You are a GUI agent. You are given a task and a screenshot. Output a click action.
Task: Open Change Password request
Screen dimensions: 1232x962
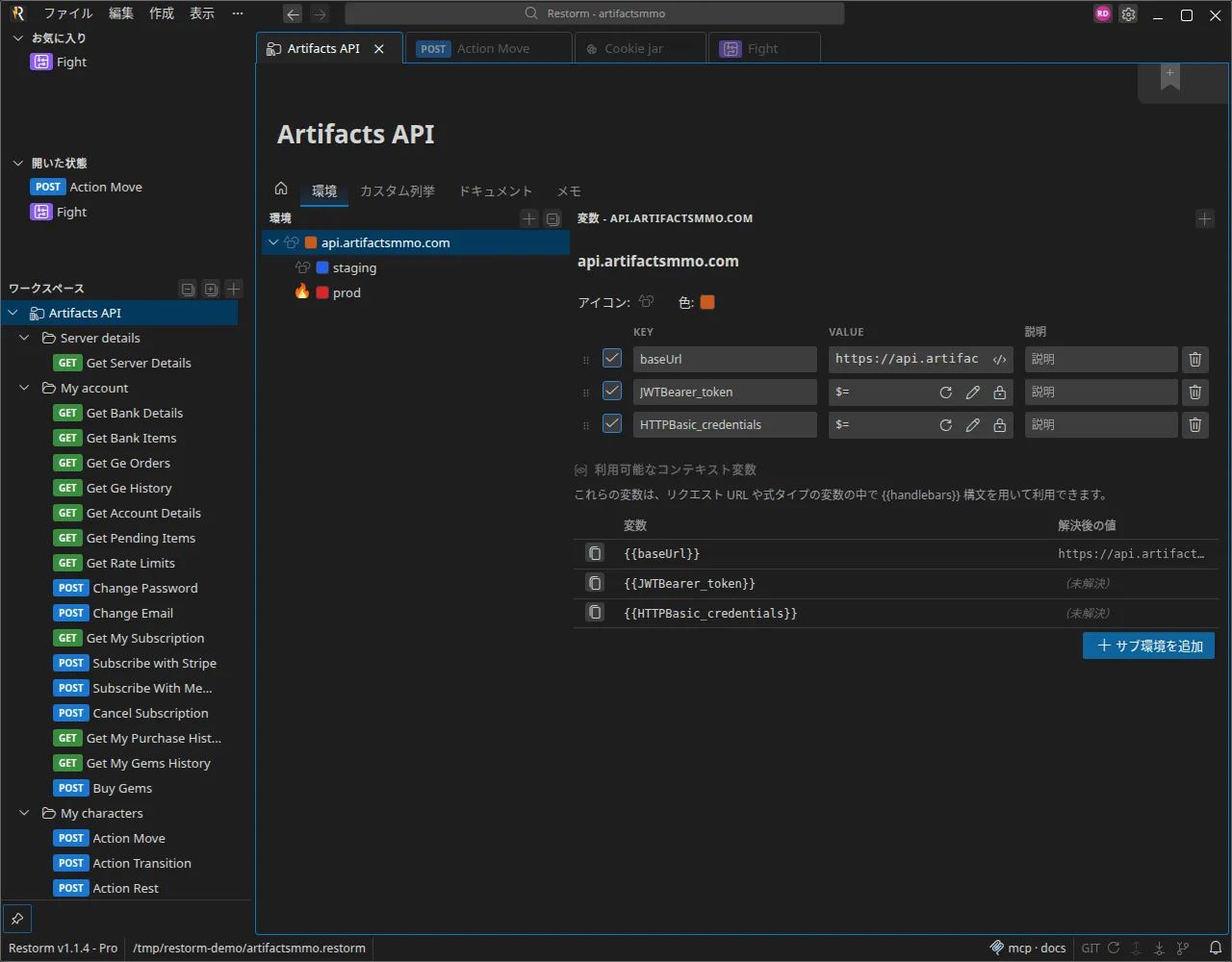coord(125,588)
